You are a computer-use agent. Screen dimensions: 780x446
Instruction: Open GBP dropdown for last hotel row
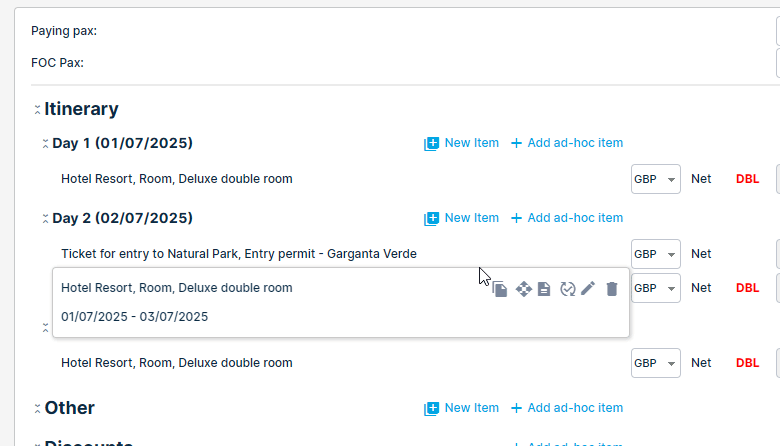[x=656, y=363]
